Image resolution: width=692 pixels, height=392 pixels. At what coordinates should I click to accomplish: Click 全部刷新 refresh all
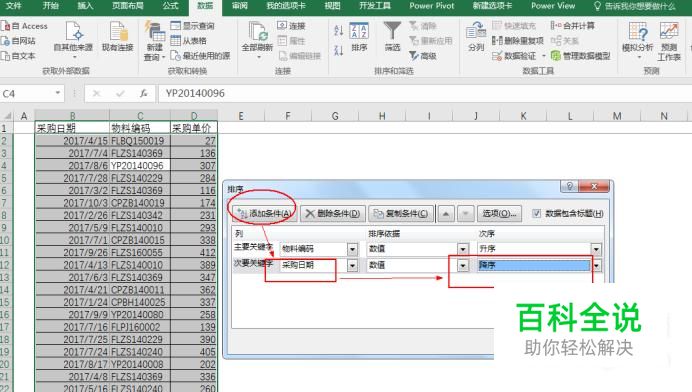click(x=257, y=41)
